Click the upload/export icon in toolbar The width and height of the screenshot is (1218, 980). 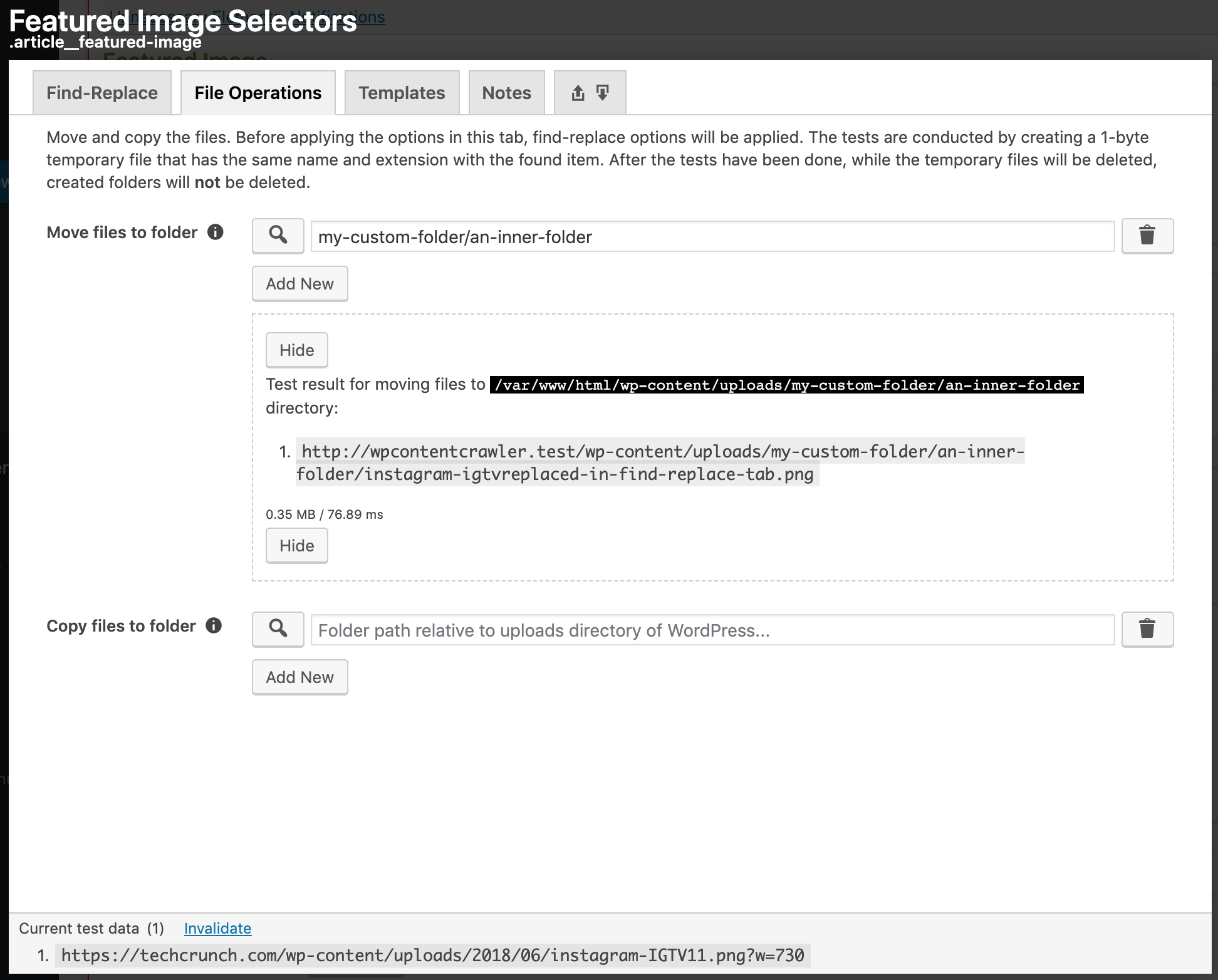click(577, 91)
